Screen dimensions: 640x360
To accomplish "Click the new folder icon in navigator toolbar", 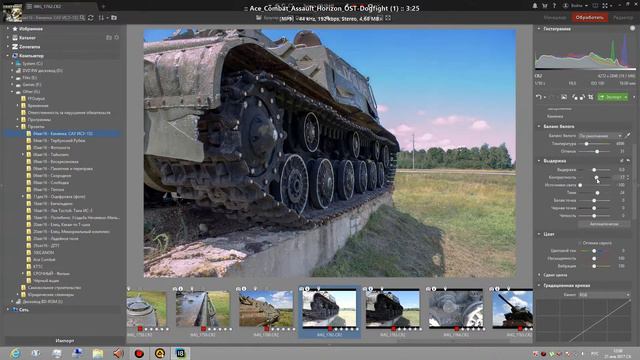I will (114, 18).
